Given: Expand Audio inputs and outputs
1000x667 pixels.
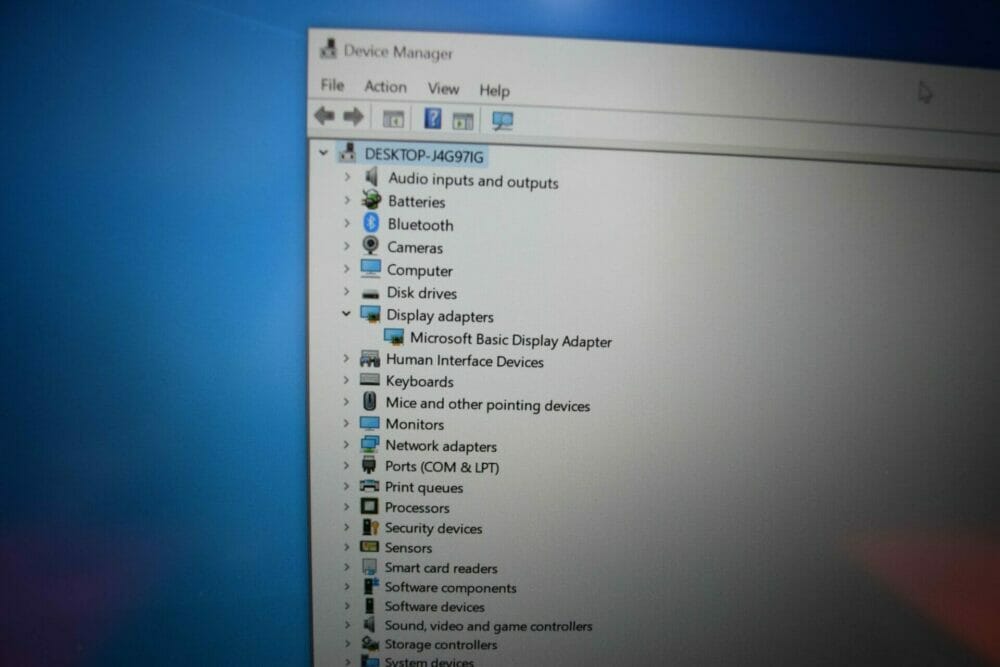Looking at the screenshot, I should (x=347, y=177).
